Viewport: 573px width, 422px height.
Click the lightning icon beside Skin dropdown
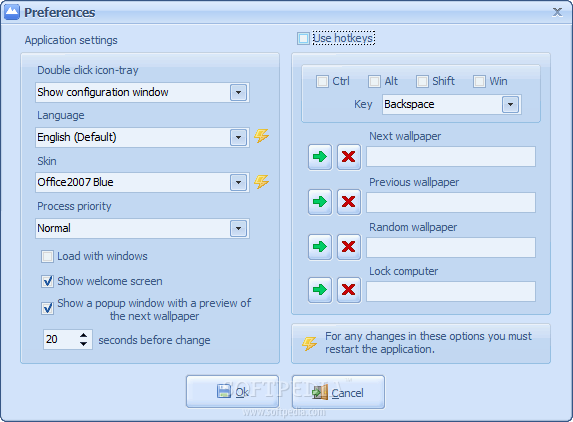coord(262,182)
